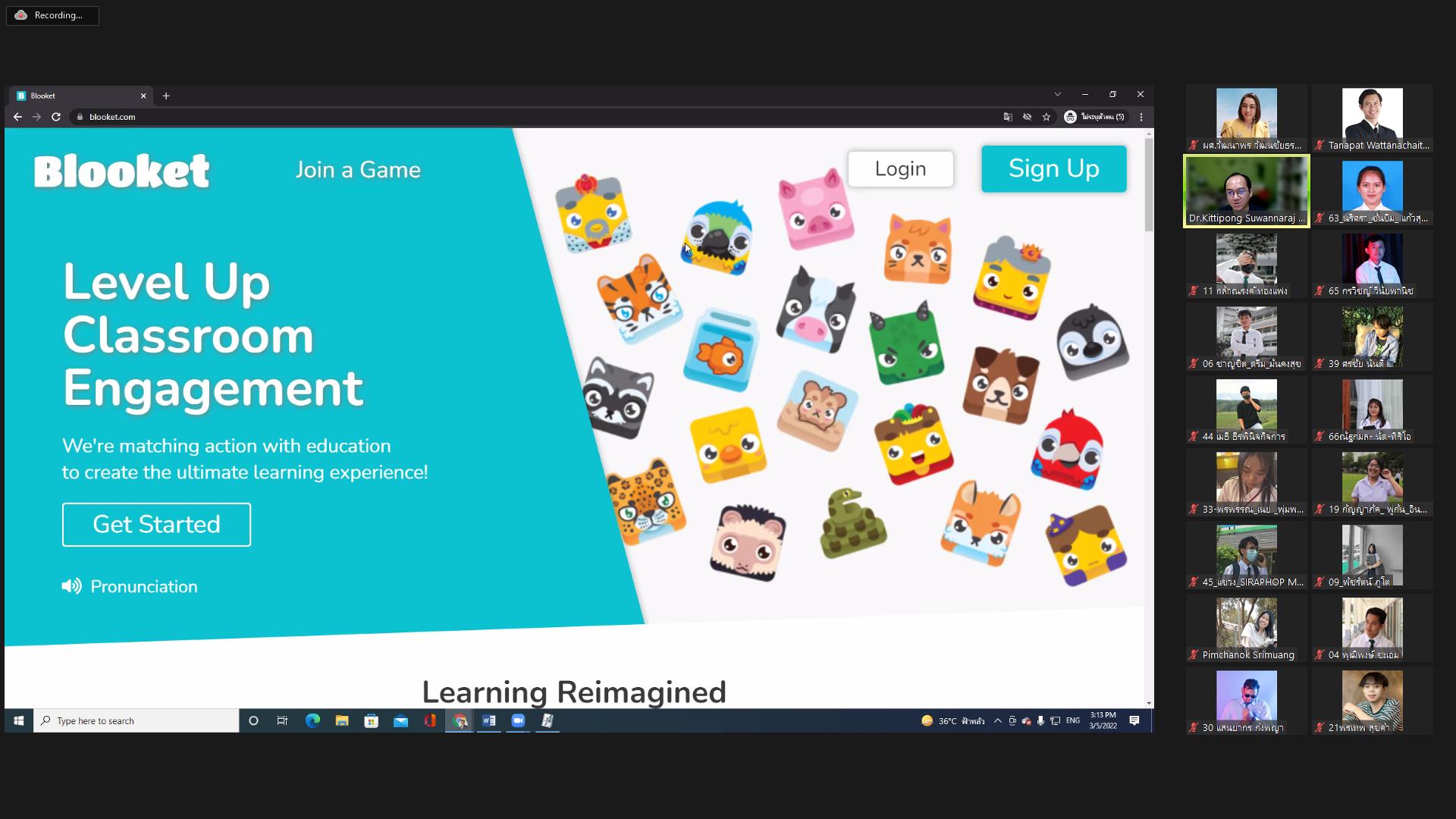Click the wizard hat blook

click(1086, 545)
